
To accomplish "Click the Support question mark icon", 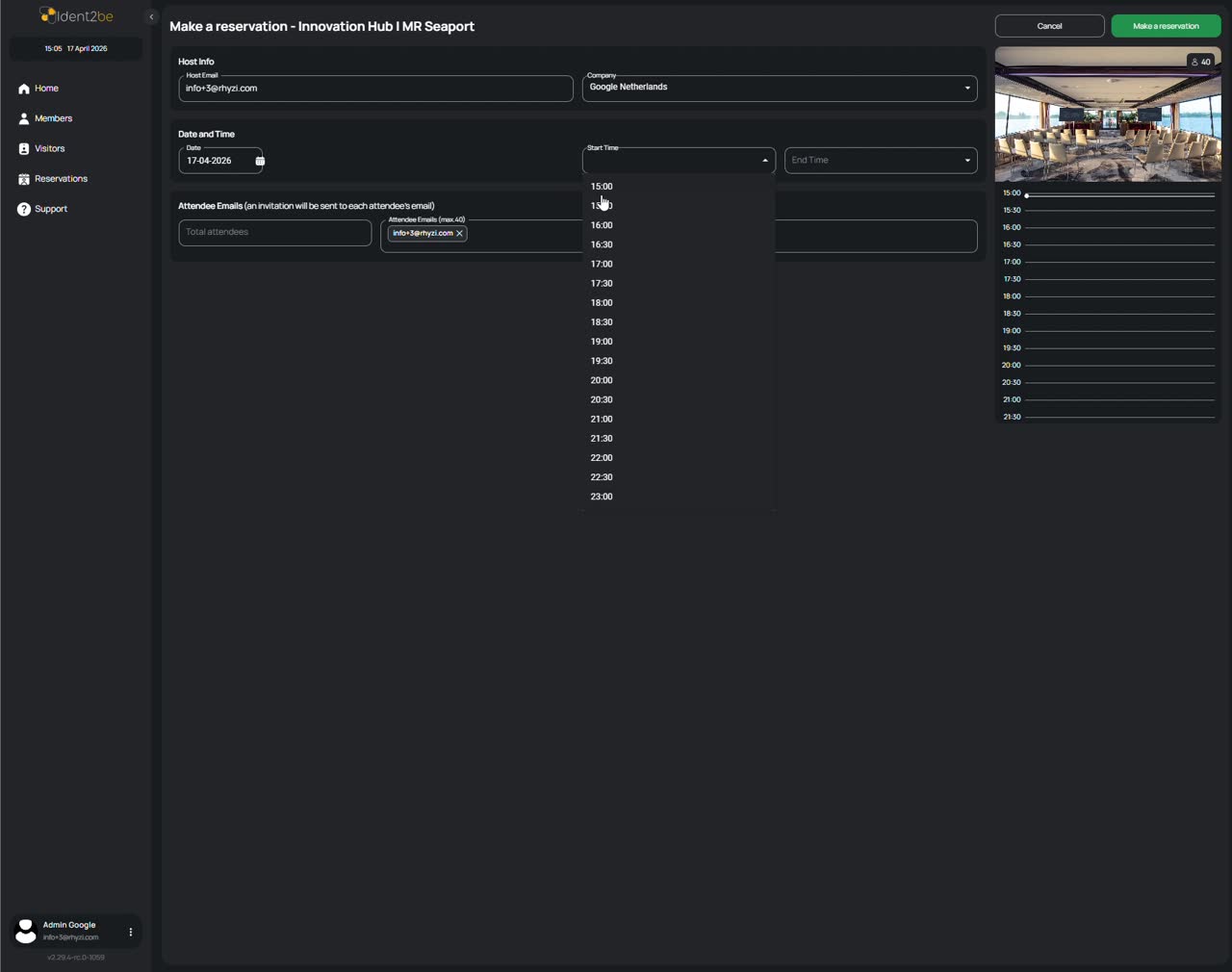I will click(x=24, y=209).
